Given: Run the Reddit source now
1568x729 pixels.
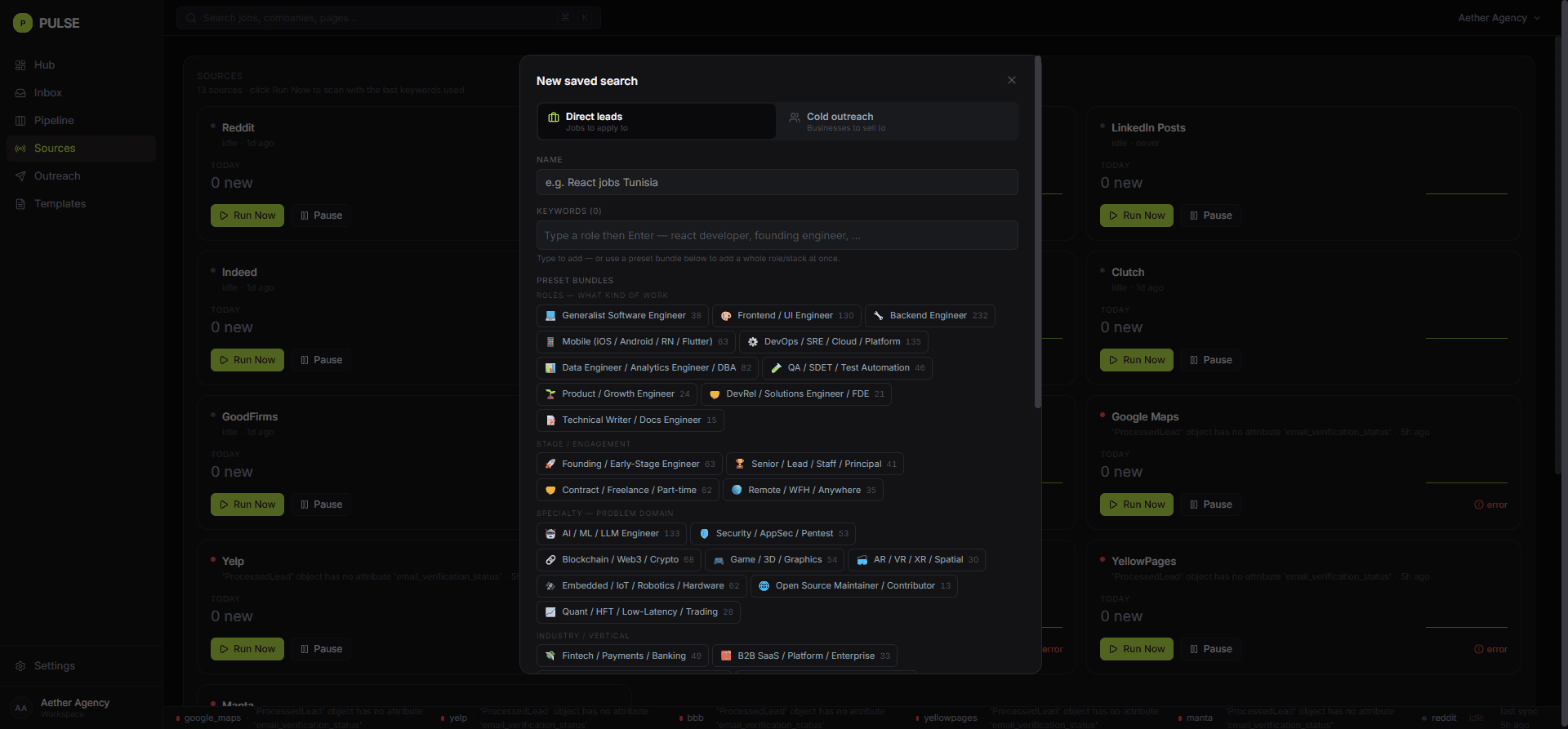Looking at the screenshot, I should click(247, 216).
